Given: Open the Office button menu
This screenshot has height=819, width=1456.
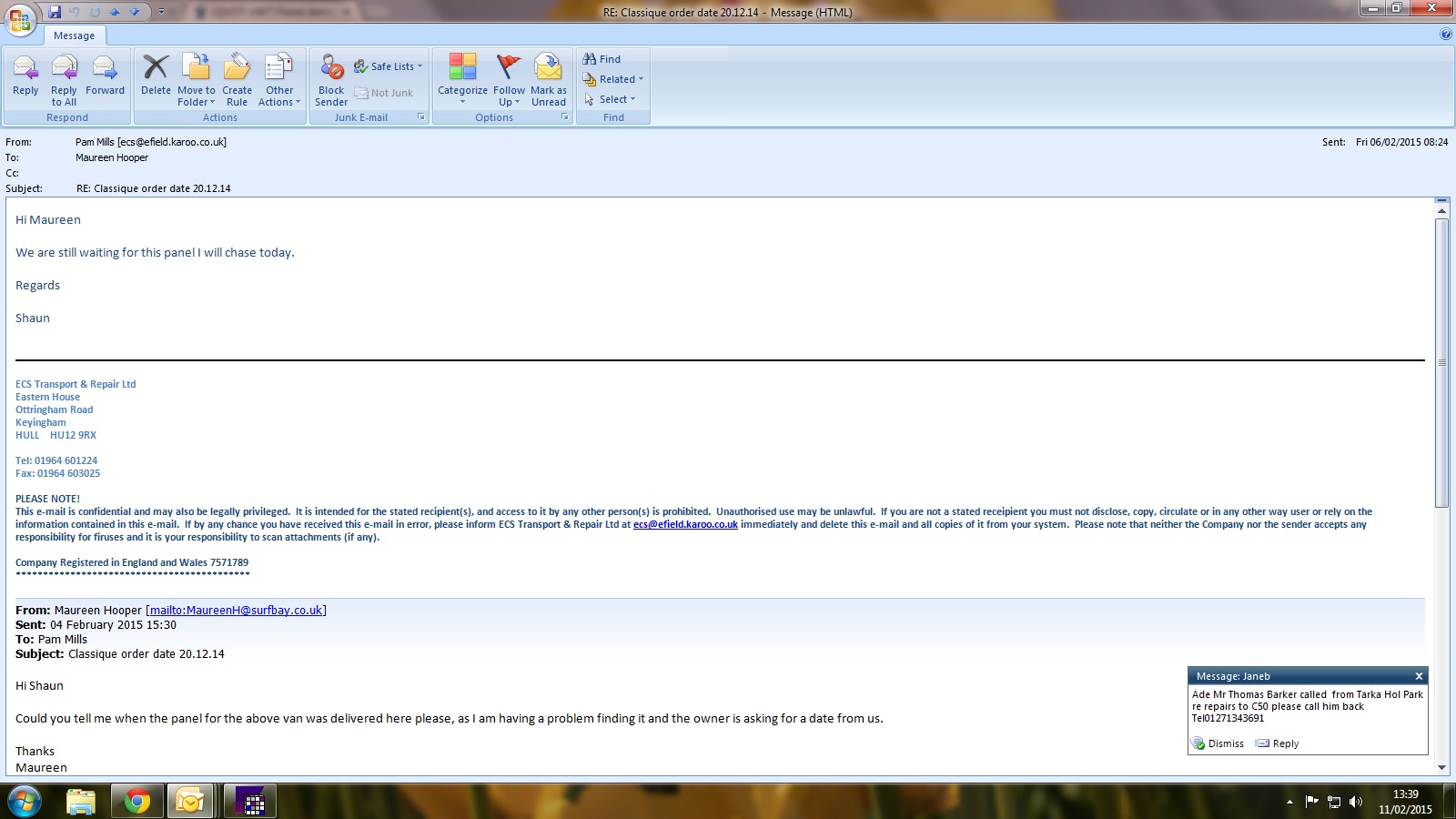Looking at the screenshot, I should pyautogui.click(x=20, y=19).
